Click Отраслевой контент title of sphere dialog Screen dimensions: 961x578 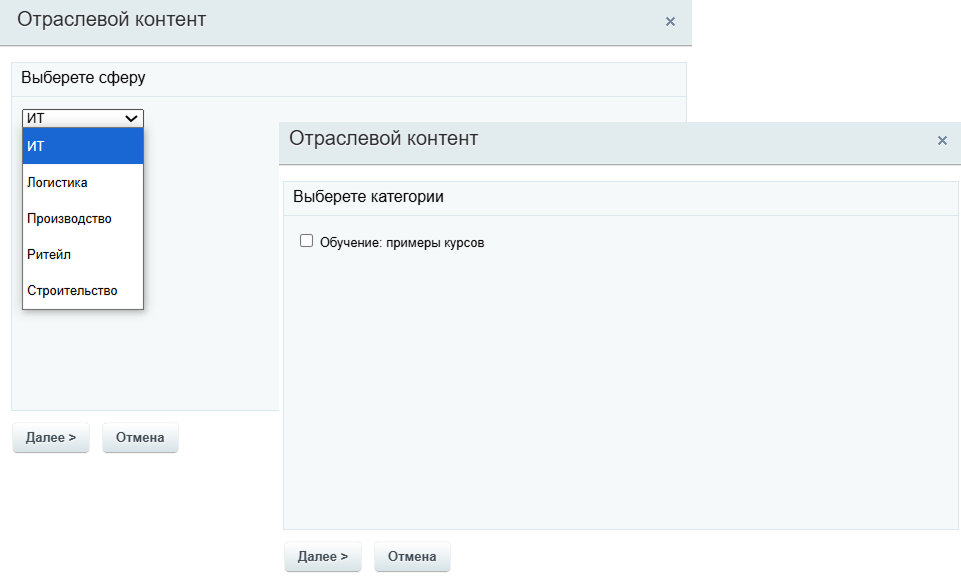pyautogui.click(x=112, y=20)
